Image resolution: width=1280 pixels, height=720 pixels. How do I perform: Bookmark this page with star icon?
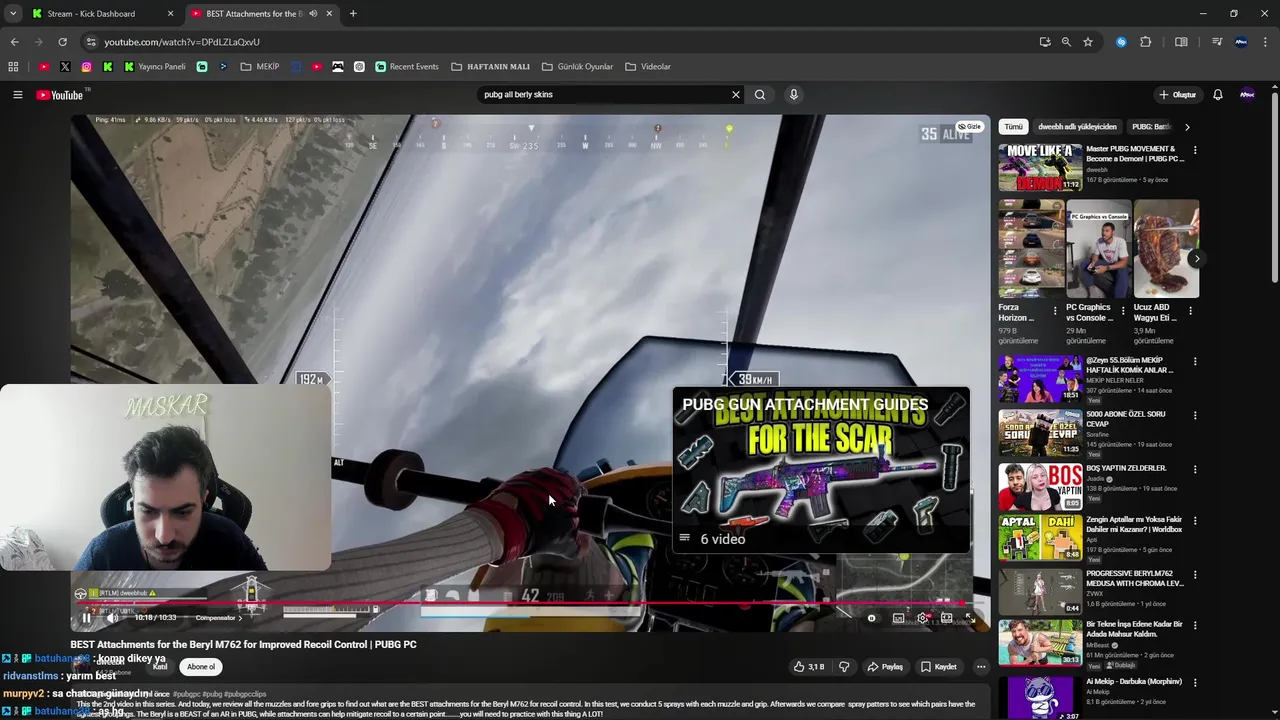(1088, 42)
